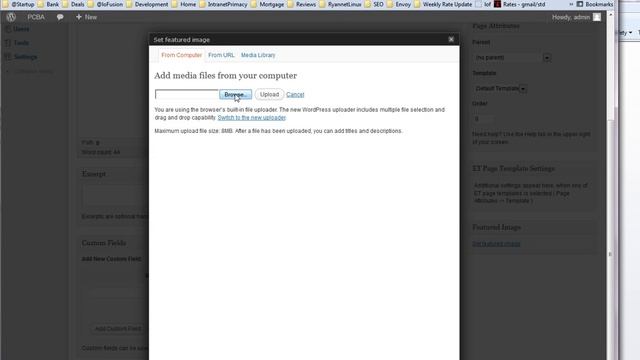Open the @Startup bookmarks folder
This screenshot has width=640, height=360.
[19, 4]
